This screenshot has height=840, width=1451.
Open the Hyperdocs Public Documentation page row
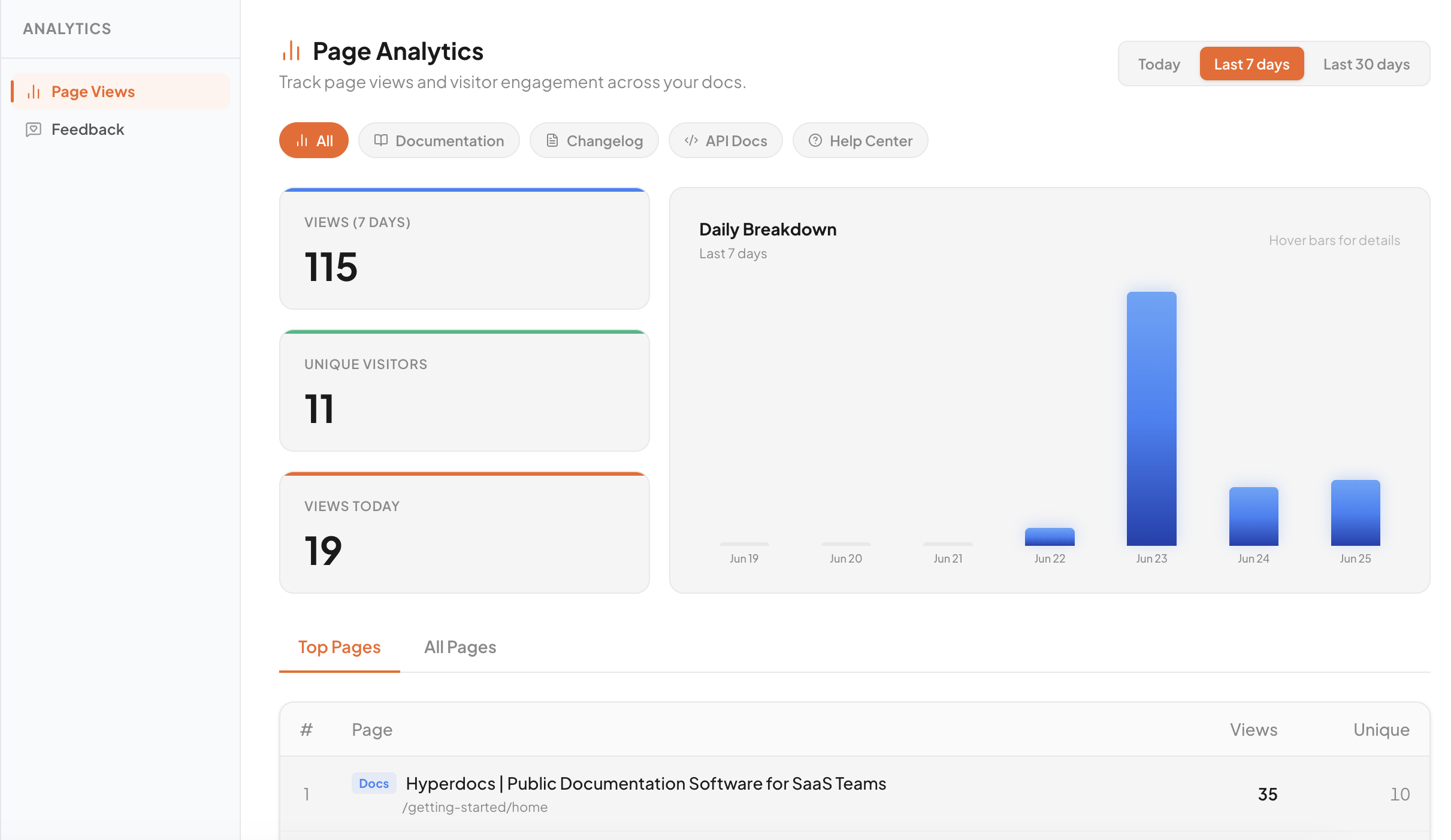click(855, 794)
